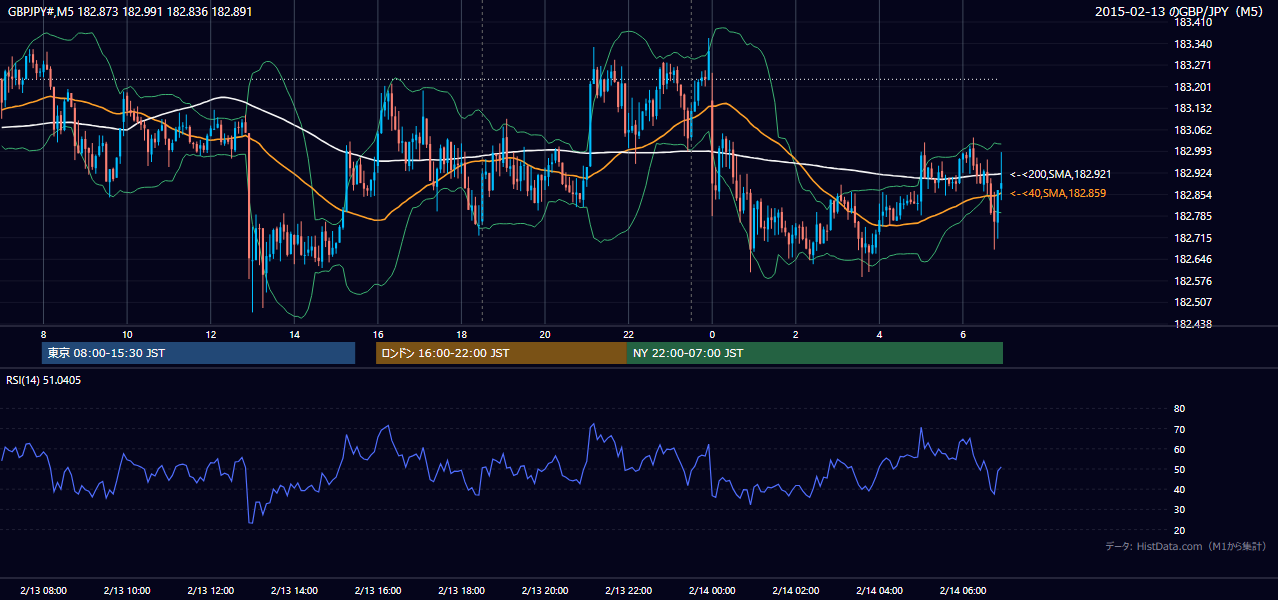
Task: Click the 2/14 06:00 bottom date label
Action: (962, 590)
